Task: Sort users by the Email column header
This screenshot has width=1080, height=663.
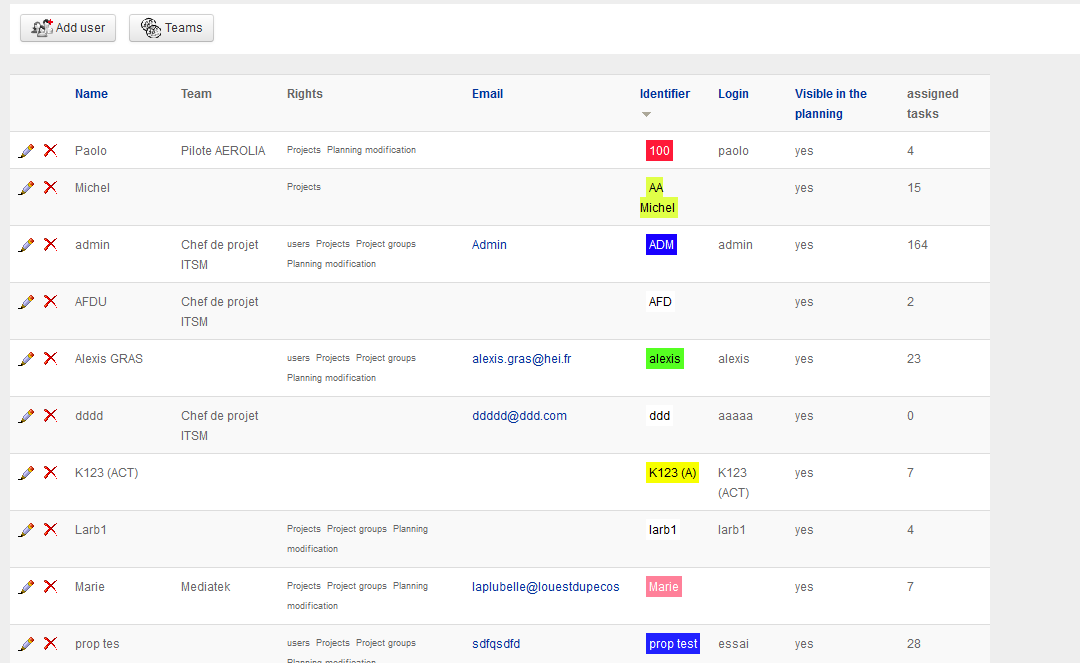Action: coord(487,94)
